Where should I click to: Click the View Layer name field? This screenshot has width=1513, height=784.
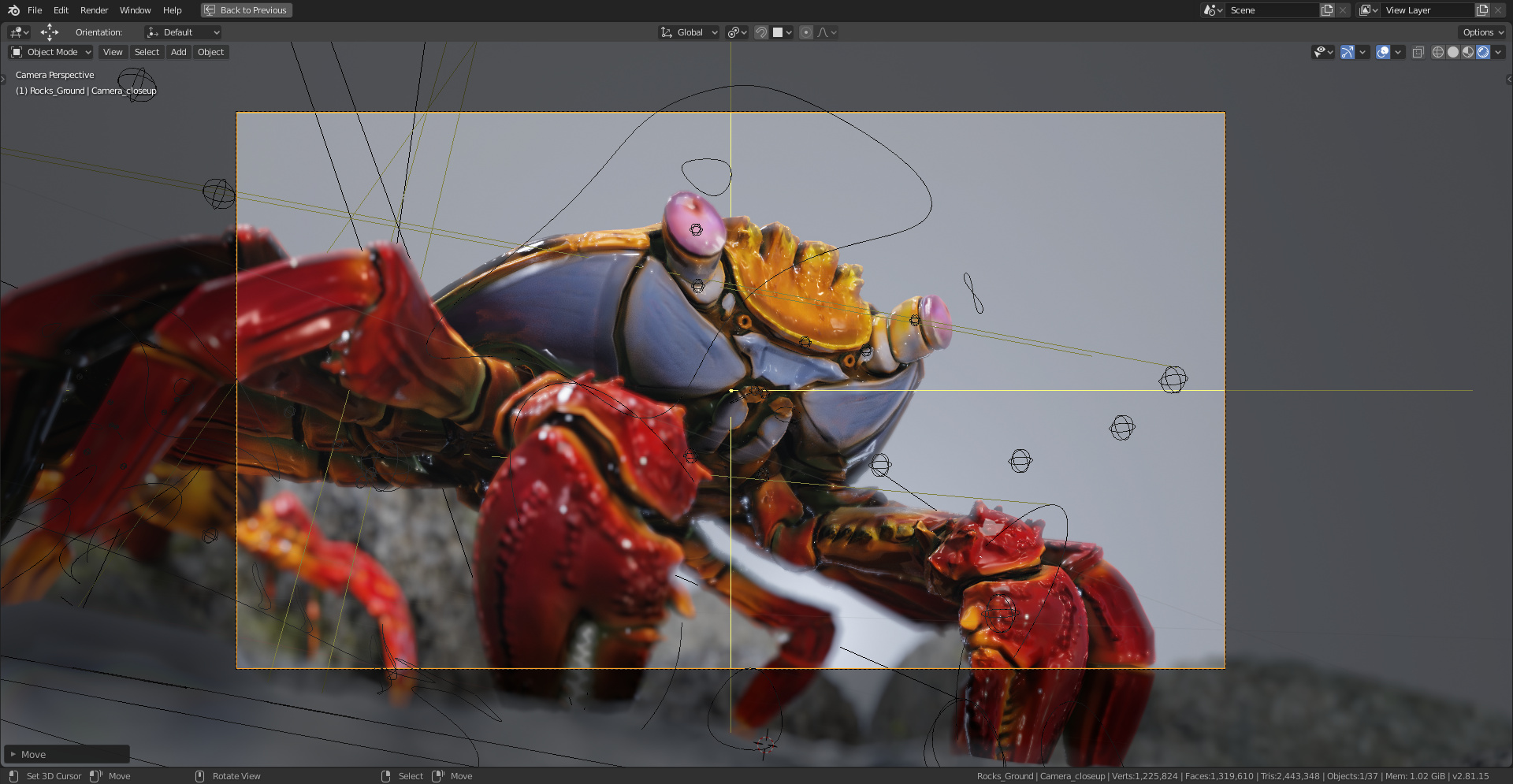[x=1427, y=10]
